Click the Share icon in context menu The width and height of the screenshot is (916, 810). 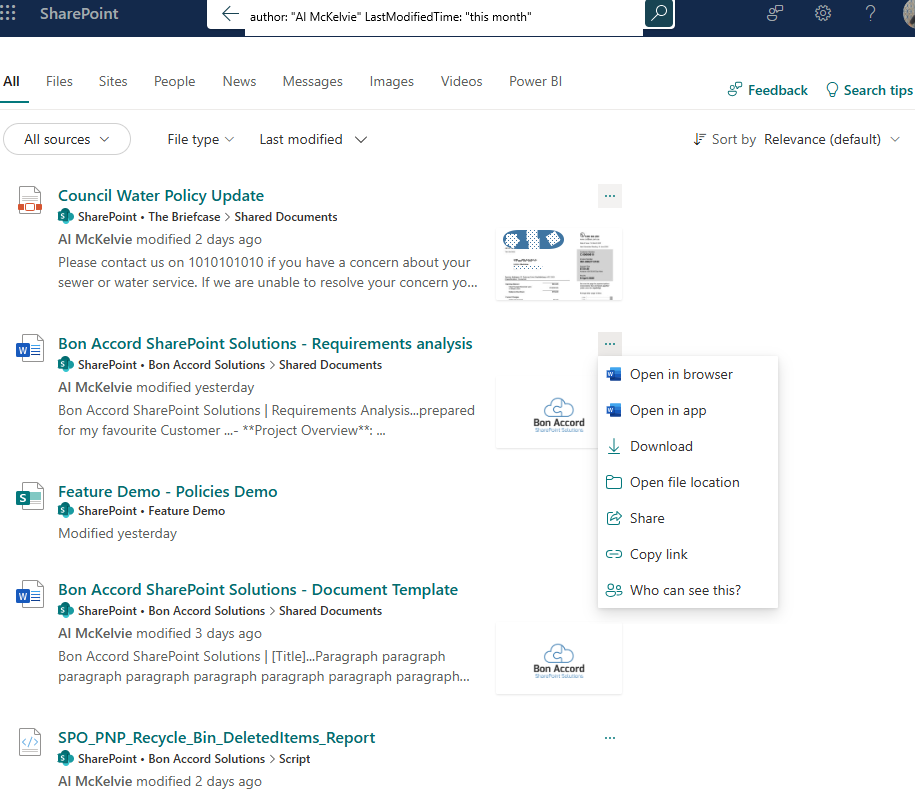[x=614, y=518]
